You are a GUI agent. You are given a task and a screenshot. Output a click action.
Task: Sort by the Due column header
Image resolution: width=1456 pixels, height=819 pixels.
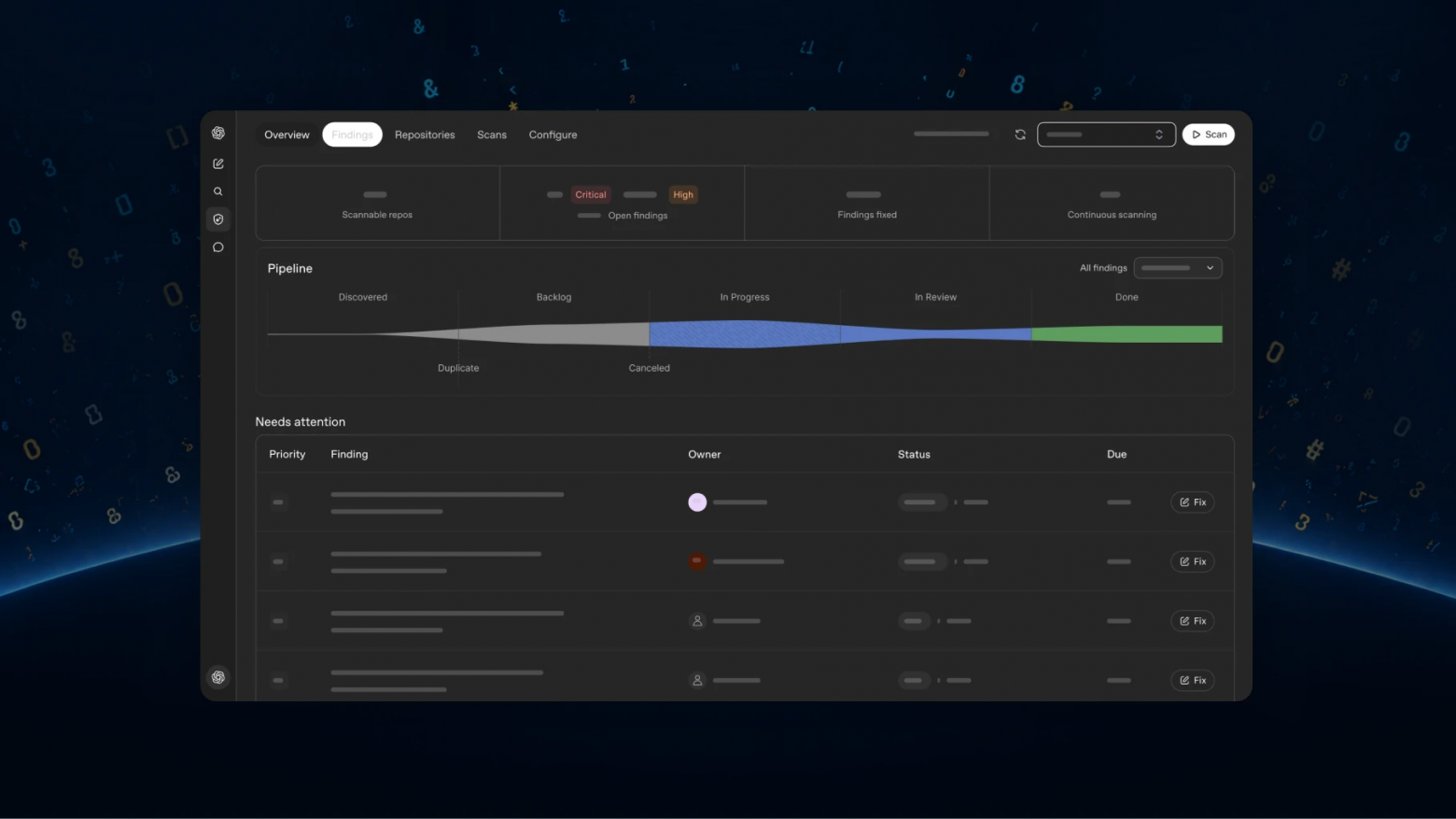(1117, 454)
